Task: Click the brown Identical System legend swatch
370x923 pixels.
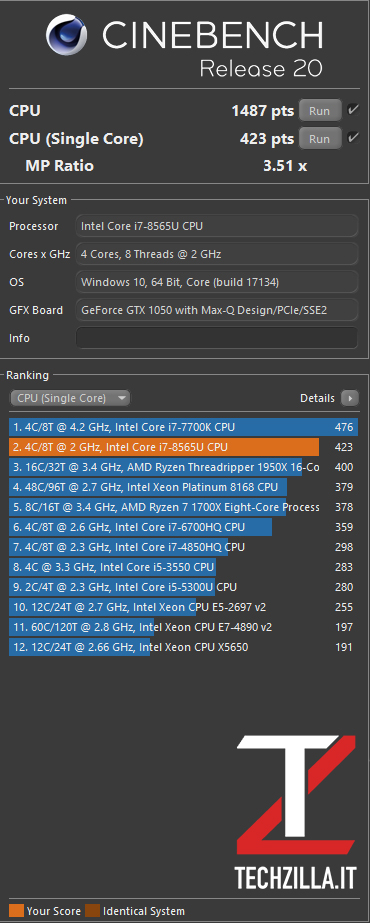Action: point(92,911)
